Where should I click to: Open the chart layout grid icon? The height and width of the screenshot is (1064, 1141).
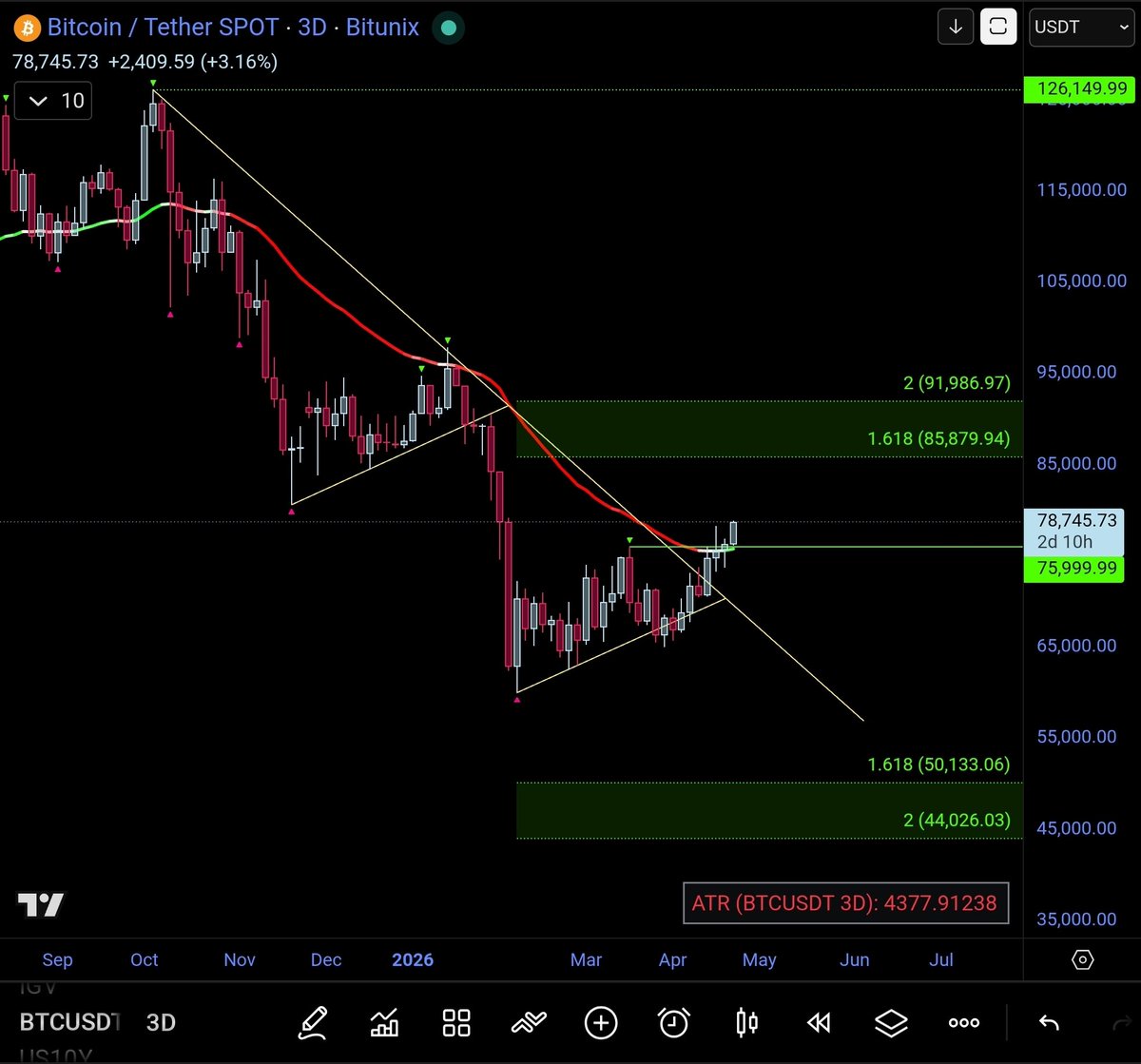click(x=456, y=1022)
